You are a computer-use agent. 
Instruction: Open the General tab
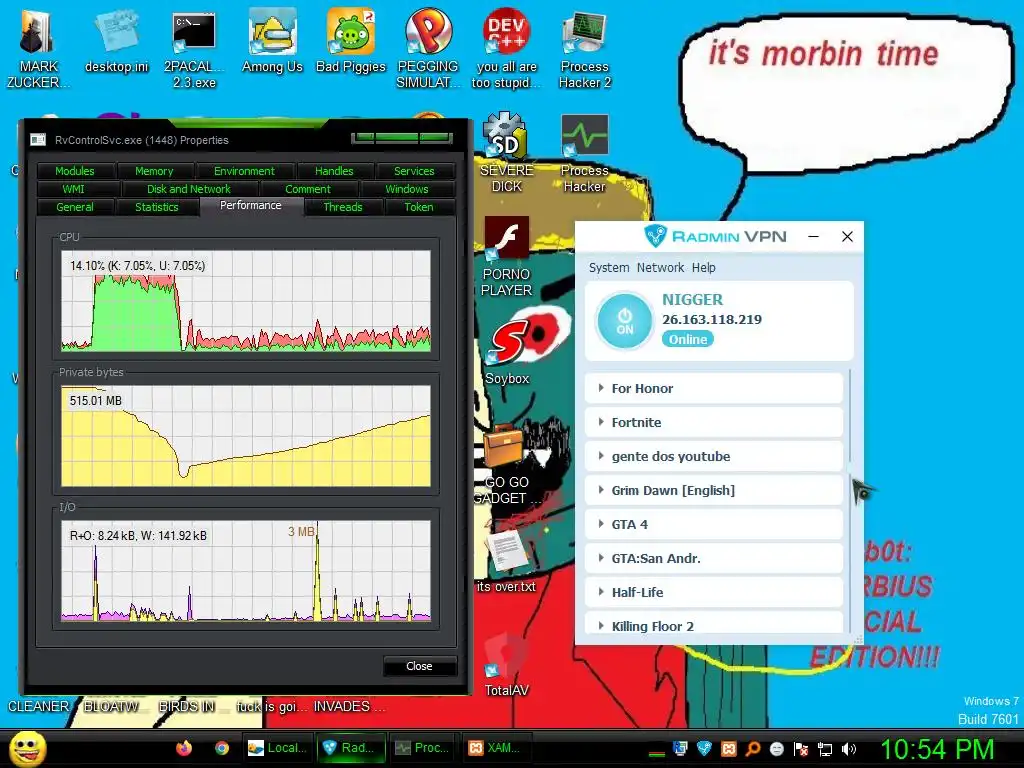tap(75, 207)
